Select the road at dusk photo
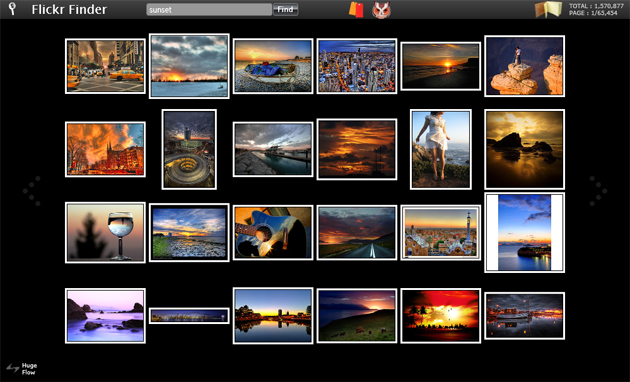The width and height of the screenshot is (630, 382). pos(357,233)
